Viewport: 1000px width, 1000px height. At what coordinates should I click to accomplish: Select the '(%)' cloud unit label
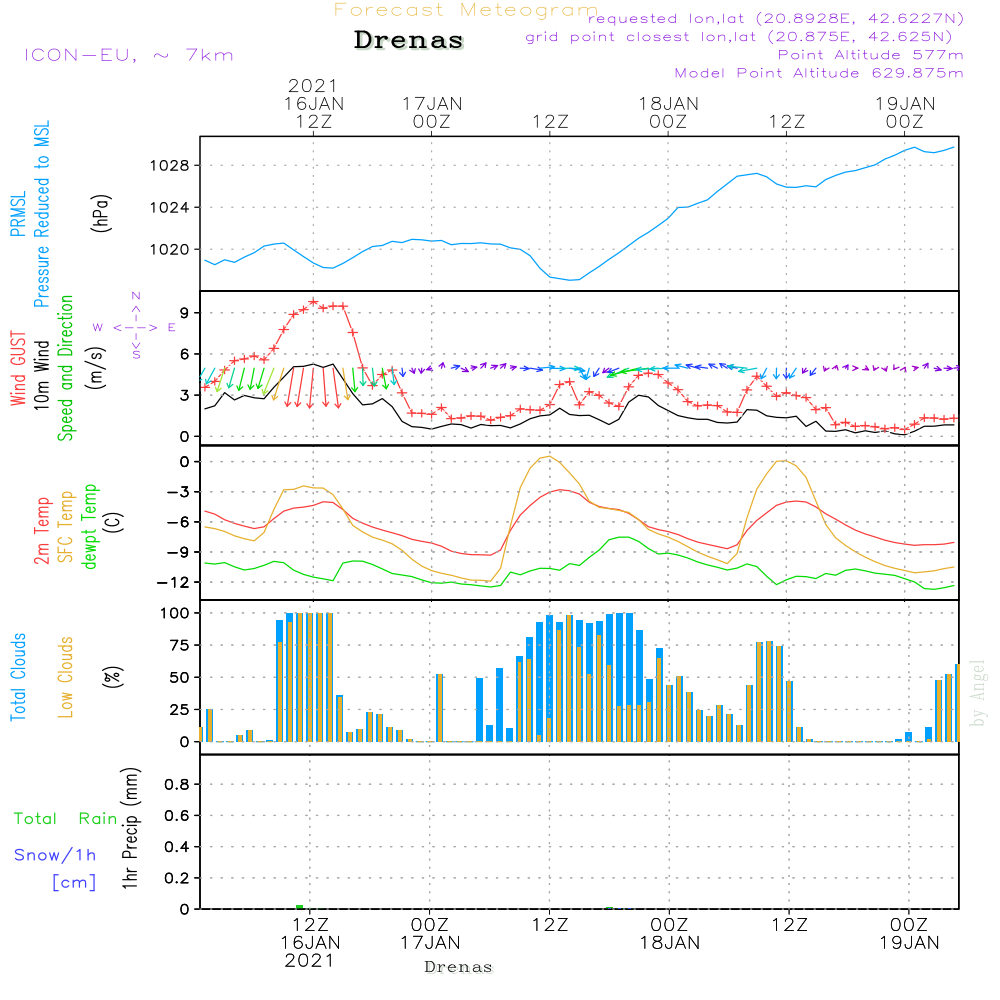pyautogui.click(x=112, y=677)
